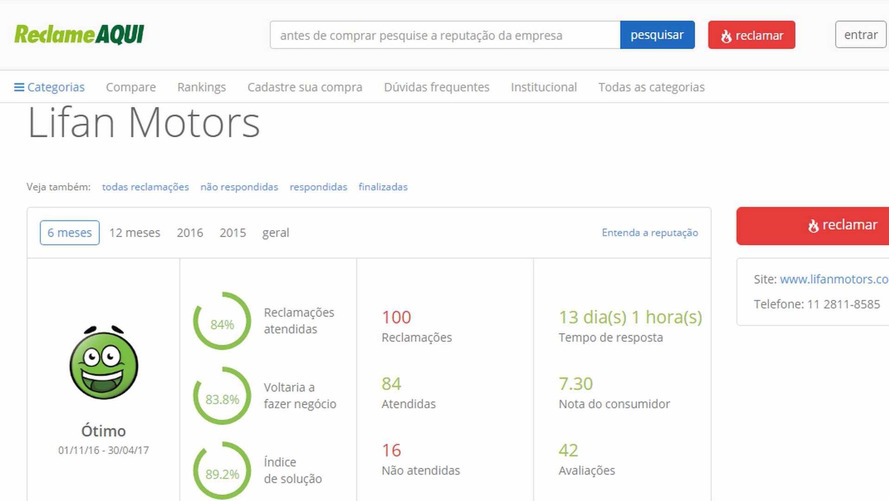Screen dimensions: 889x501
Task: Open the Rankings menu item
Action: point(201,87)
